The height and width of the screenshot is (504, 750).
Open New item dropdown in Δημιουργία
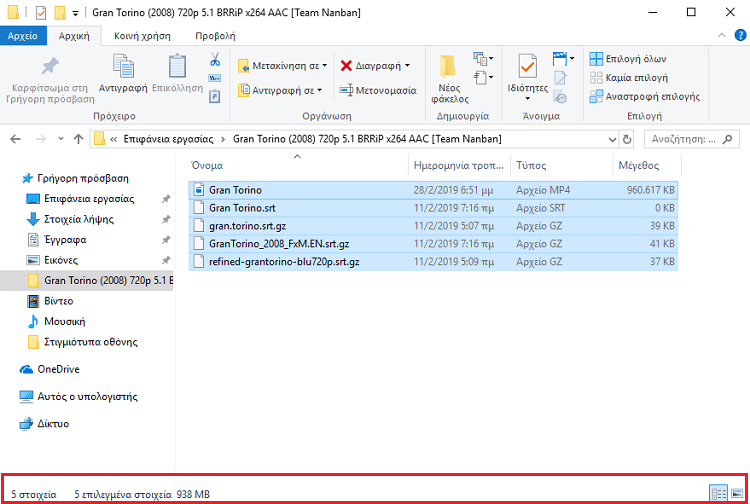tap(483, 59)
